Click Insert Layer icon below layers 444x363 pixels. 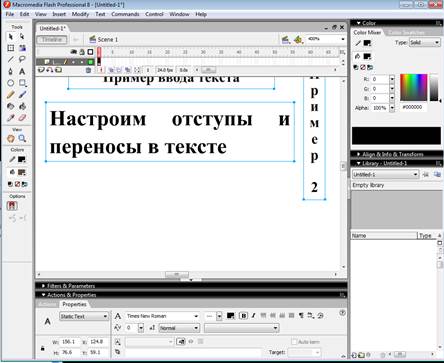pos(41,70)
